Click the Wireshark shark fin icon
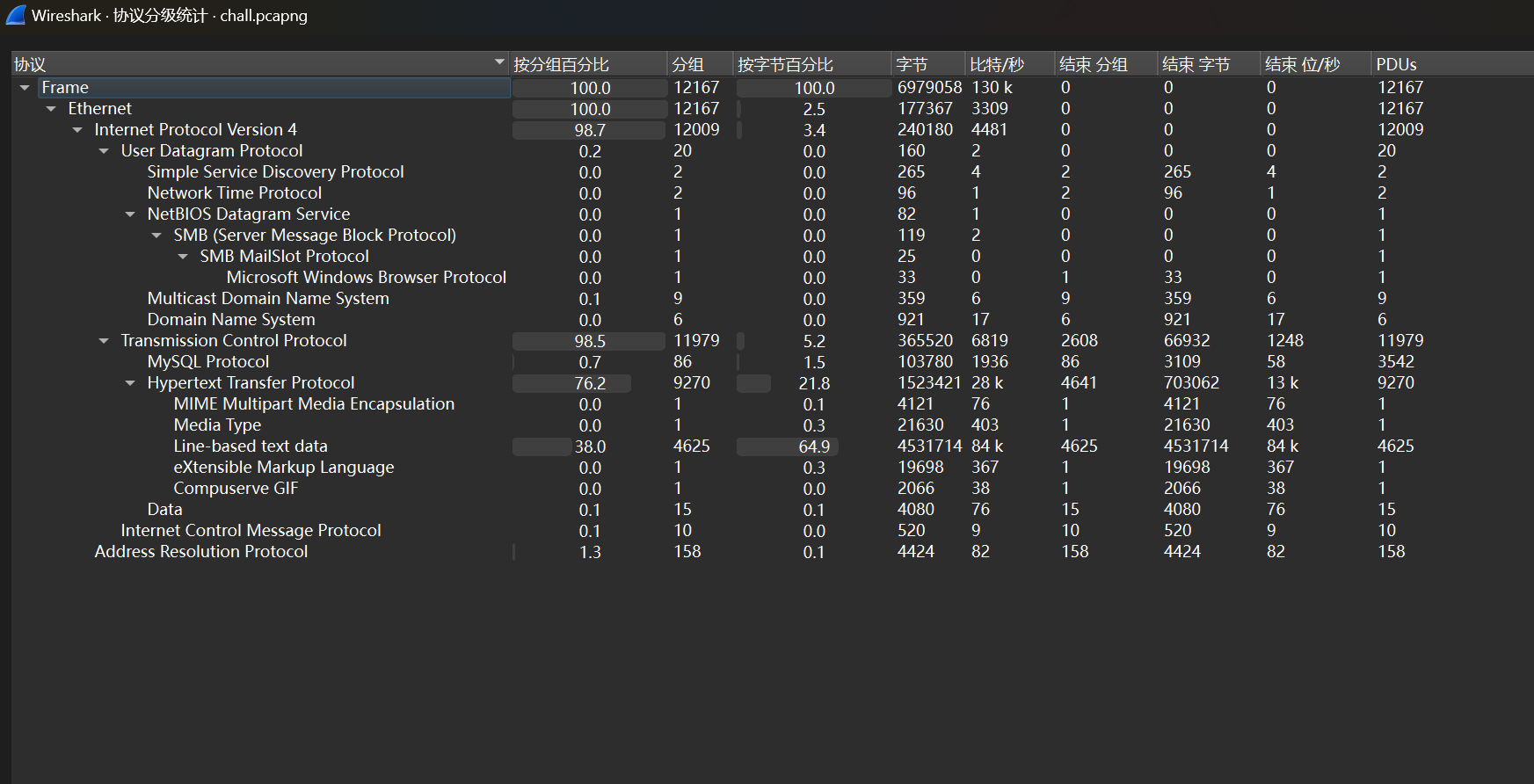The image size is (1534, 784). 16,15
